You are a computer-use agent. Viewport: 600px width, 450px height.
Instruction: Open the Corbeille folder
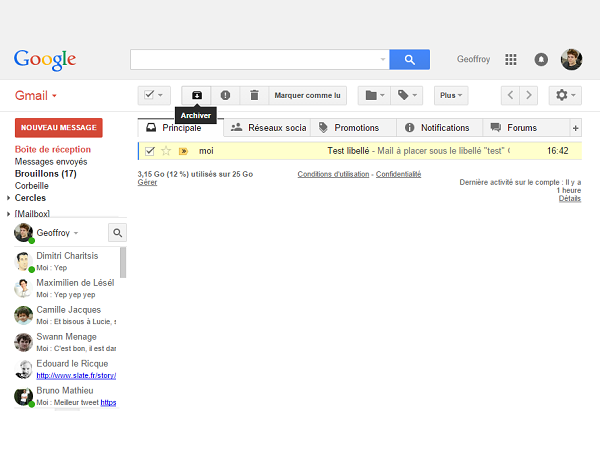click(31, 186)
